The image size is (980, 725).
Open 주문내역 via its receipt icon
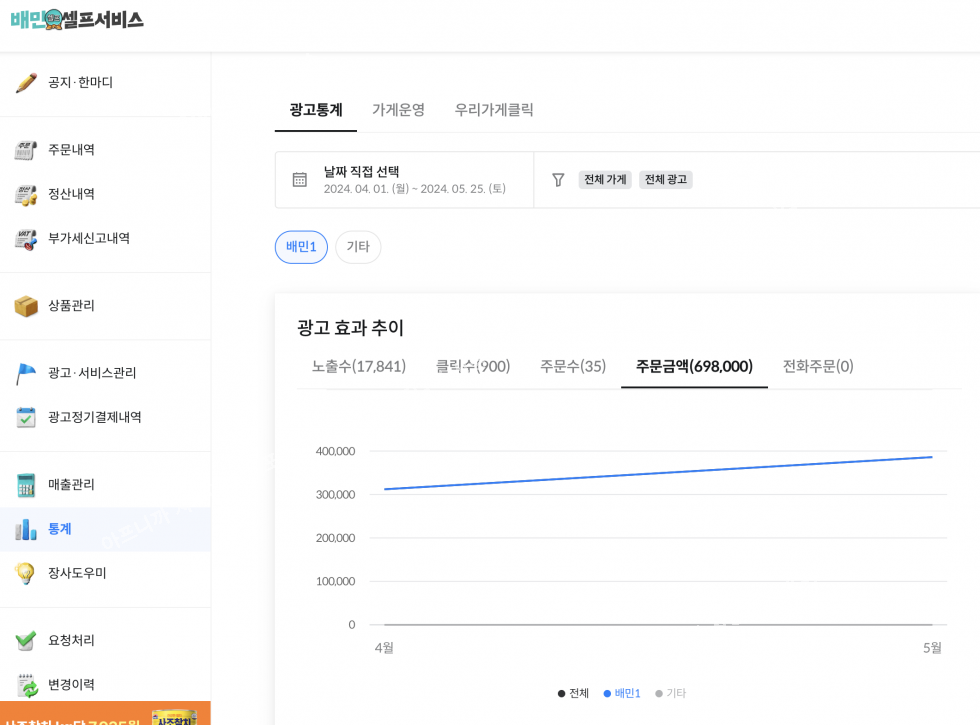coord(26,150)
